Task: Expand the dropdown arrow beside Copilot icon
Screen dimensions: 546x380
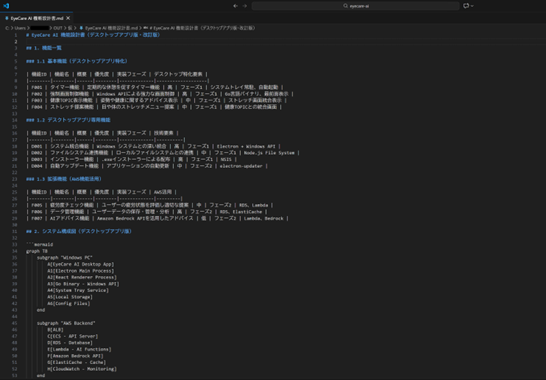Action: tap(472, 6)
